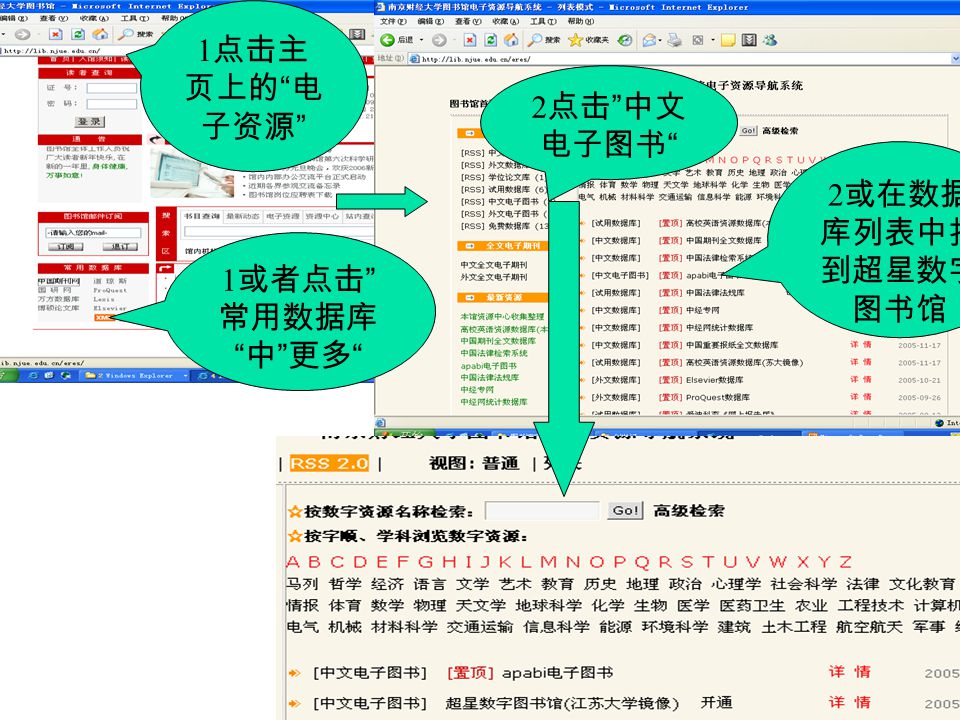
Task: Open 中经专网 green link in sidebar
Action: click(x=477, y=389)
